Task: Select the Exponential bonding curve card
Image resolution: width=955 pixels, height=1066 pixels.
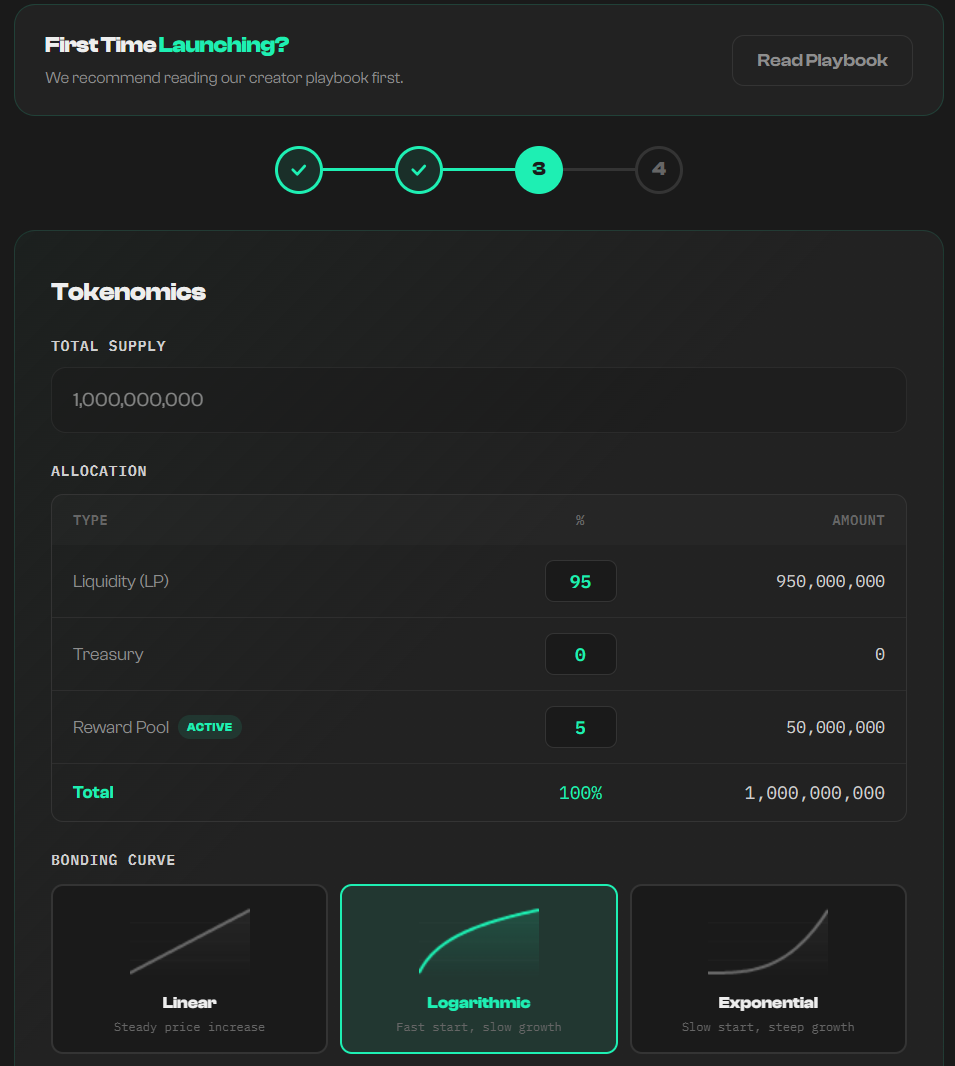Action: 768,968
